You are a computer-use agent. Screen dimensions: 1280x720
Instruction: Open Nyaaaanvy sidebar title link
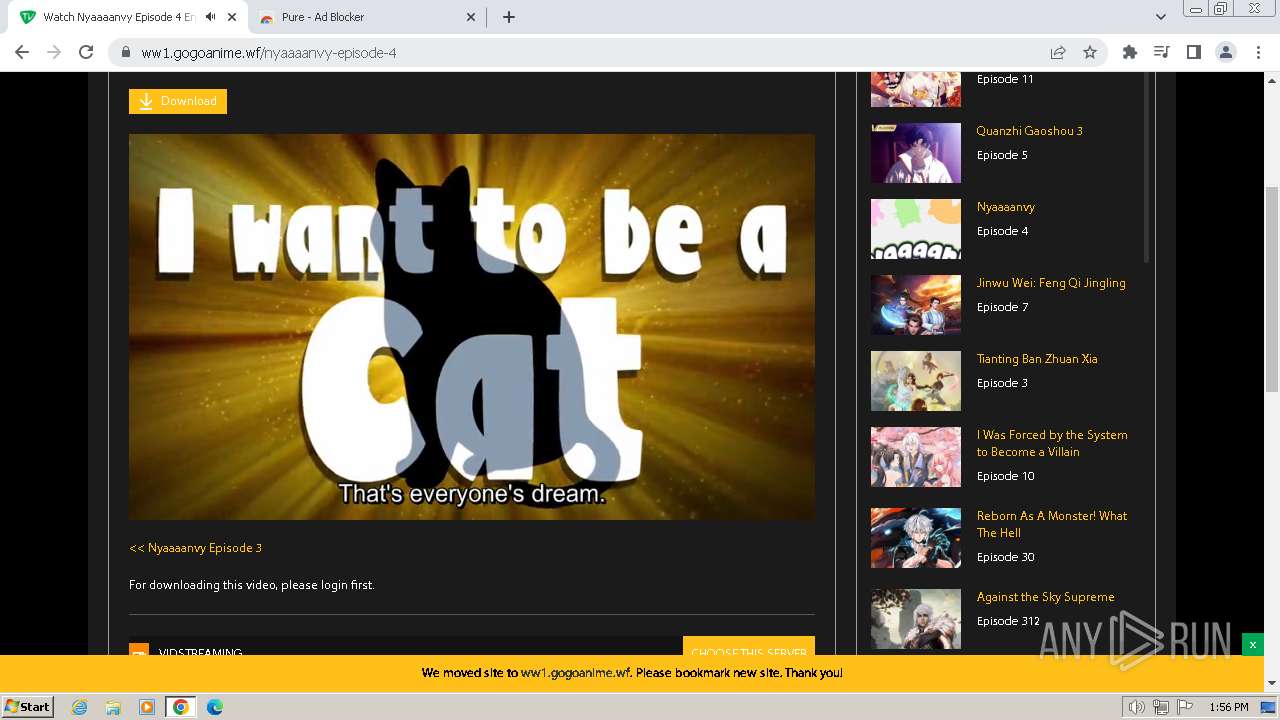pos(1006,207)
